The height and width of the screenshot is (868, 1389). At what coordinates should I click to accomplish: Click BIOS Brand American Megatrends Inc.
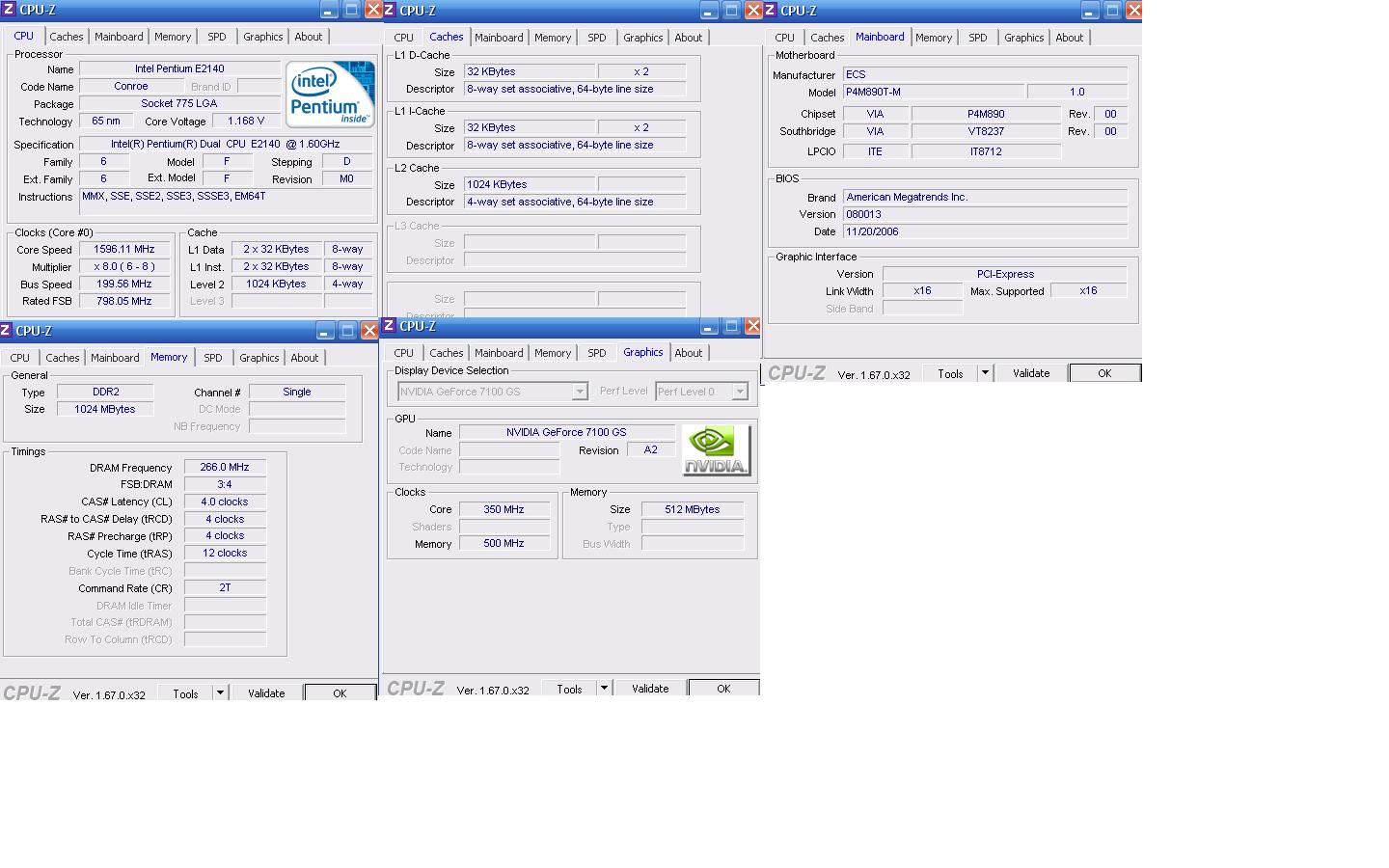tap(985, 197)
